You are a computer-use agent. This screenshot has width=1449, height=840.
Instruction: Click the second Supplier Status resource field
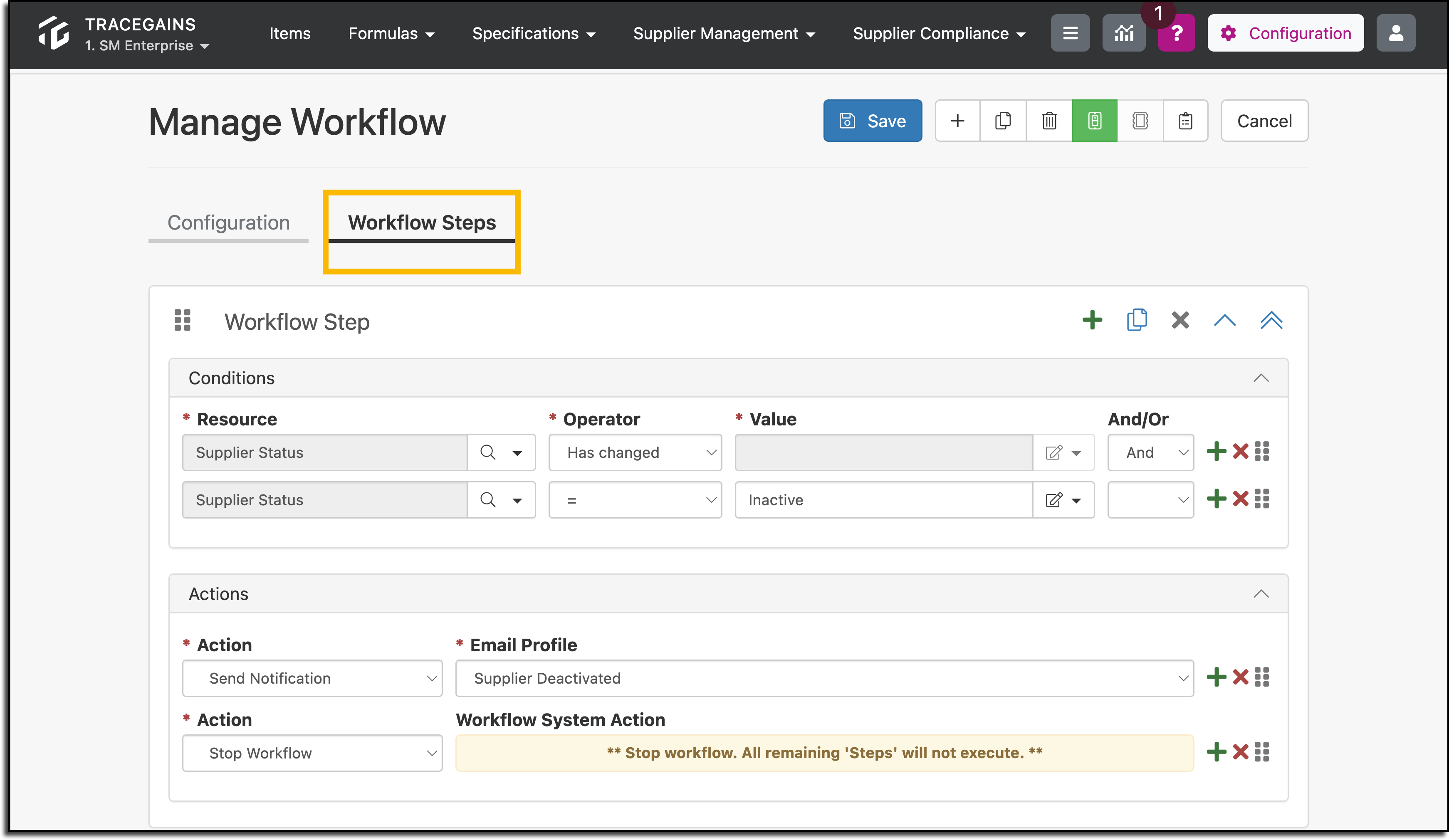tap(325, 499)
